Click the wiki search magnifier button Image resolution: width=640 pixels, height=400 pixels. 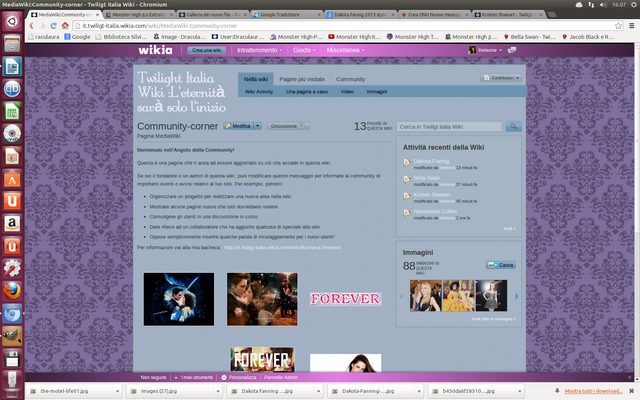[x=513, y=127]
